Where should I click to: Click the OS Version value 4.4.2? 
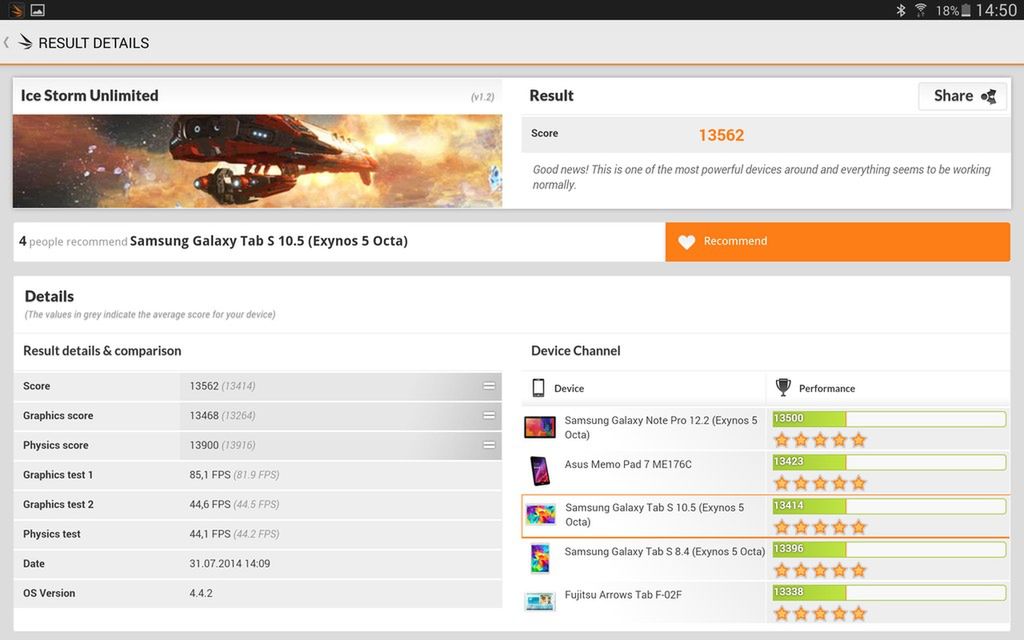(201, 593)
